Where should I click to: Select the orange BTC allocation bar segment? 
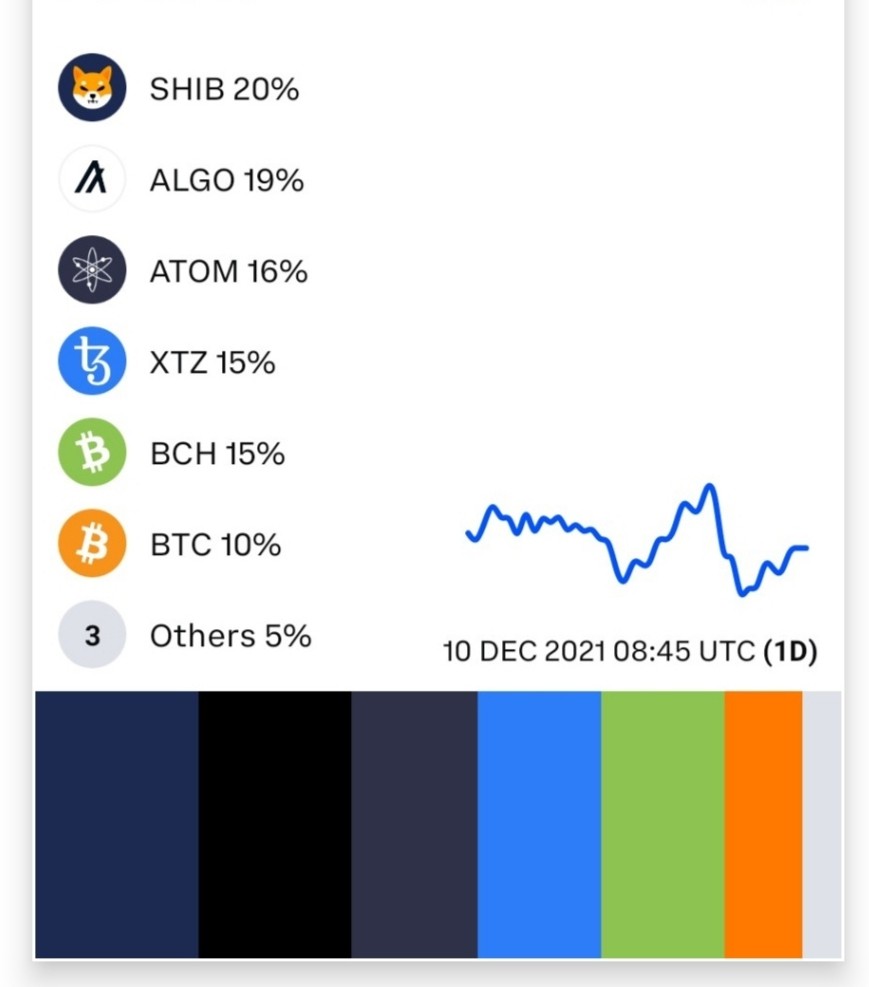(x=764, y=825)
